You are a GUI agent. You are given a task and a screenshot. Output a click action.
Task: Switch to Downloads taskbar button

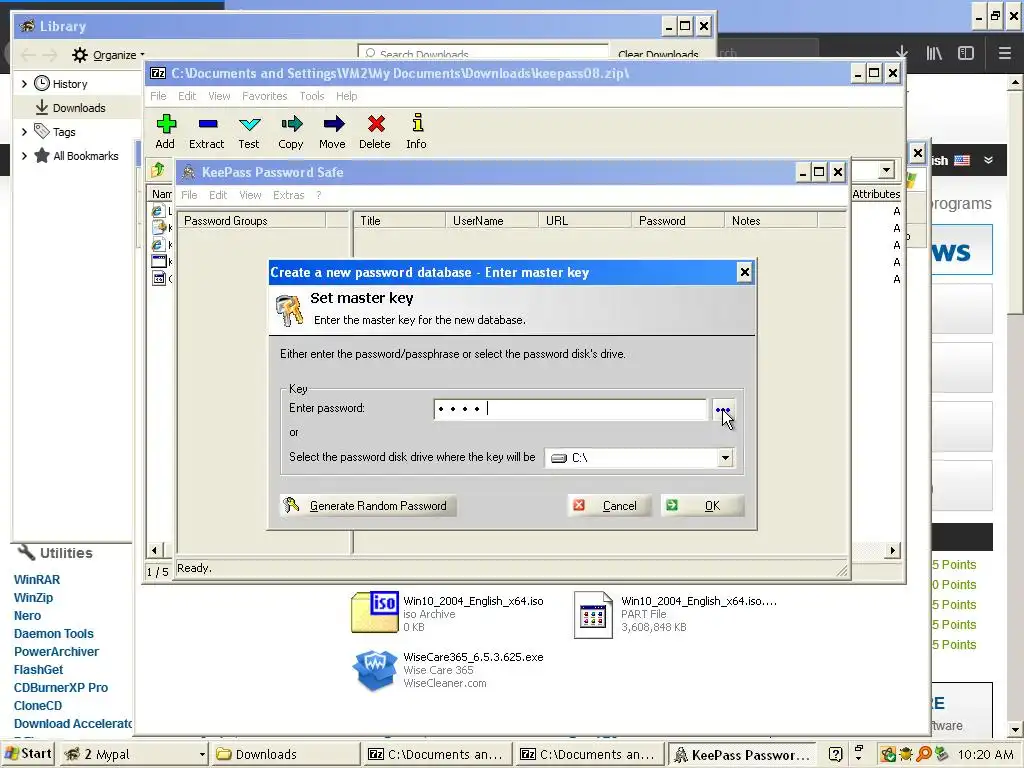pyautogui.click(x=285, y=754)
